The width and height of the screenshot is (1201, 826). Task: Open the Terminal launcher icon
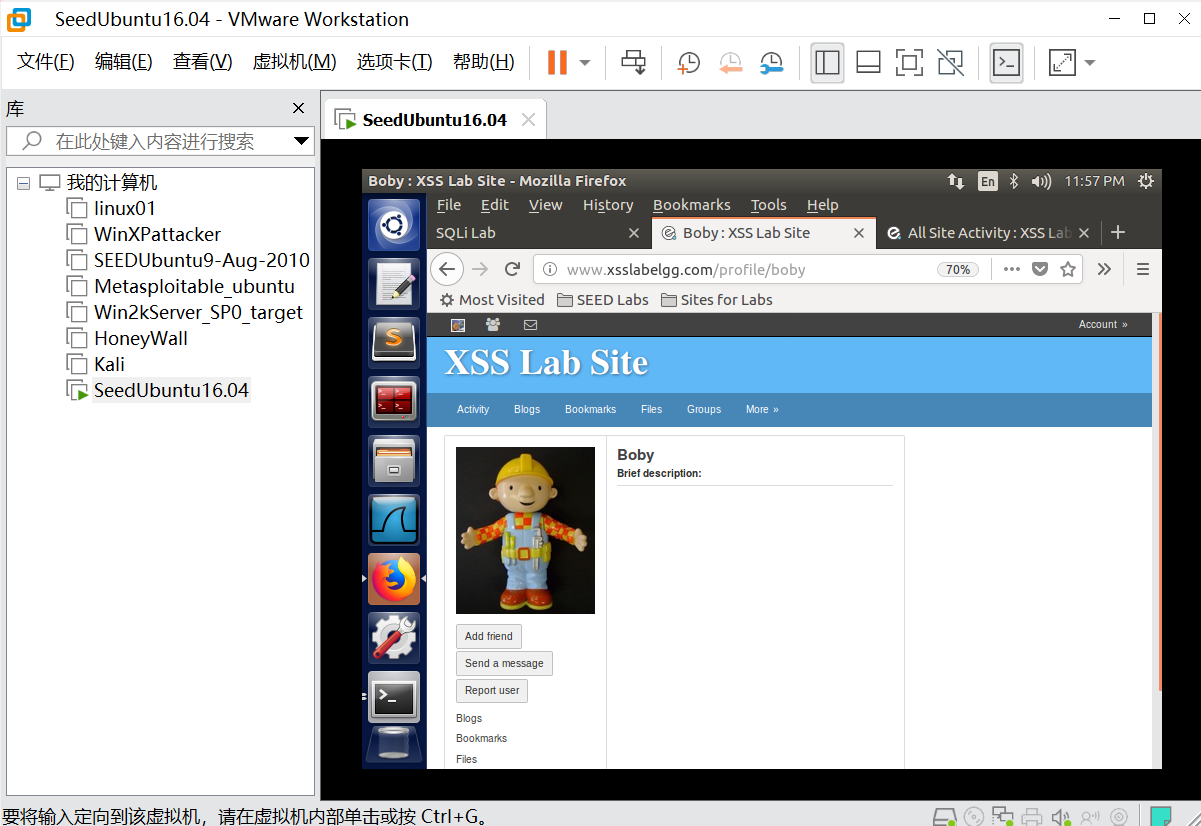[x=394, y=697]
